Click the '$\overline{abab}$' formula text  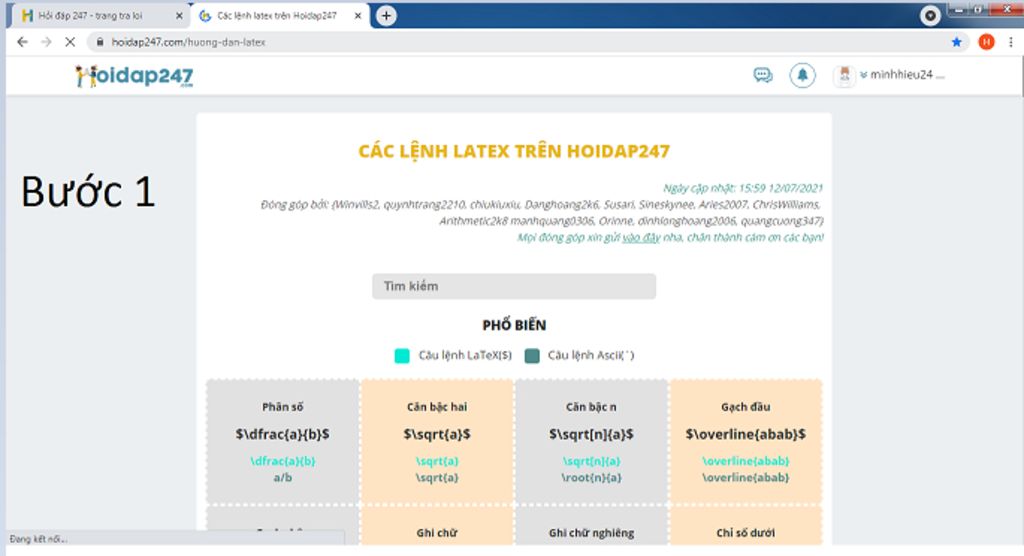point(745,434)
